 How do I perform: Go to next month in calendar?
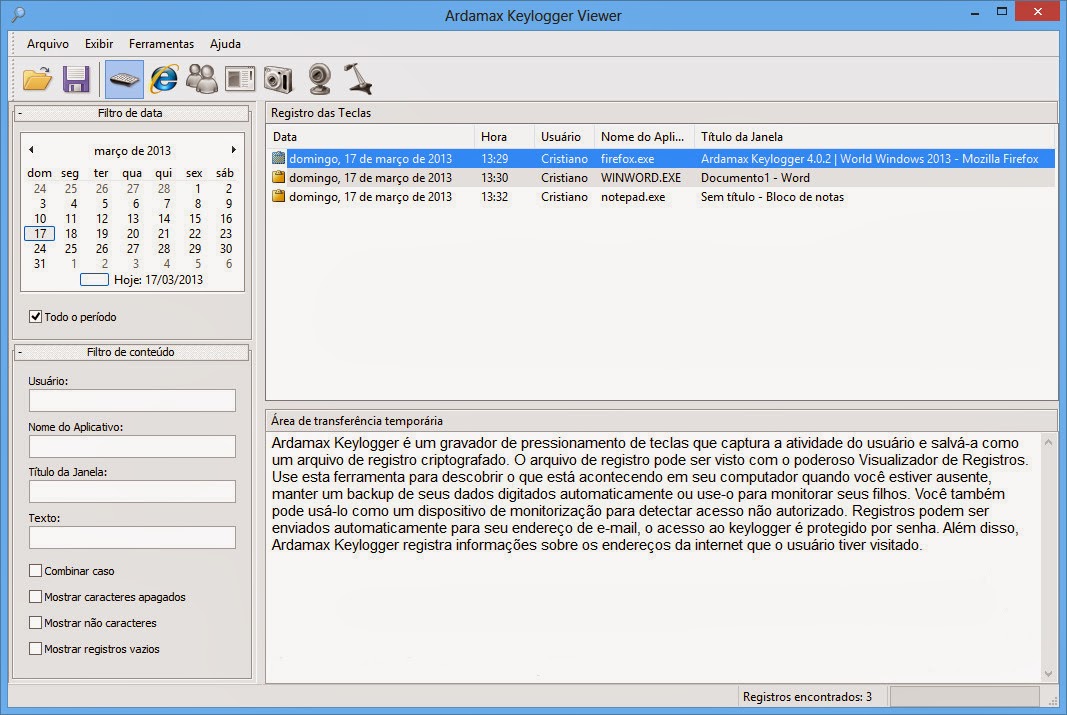click(233, 150)
